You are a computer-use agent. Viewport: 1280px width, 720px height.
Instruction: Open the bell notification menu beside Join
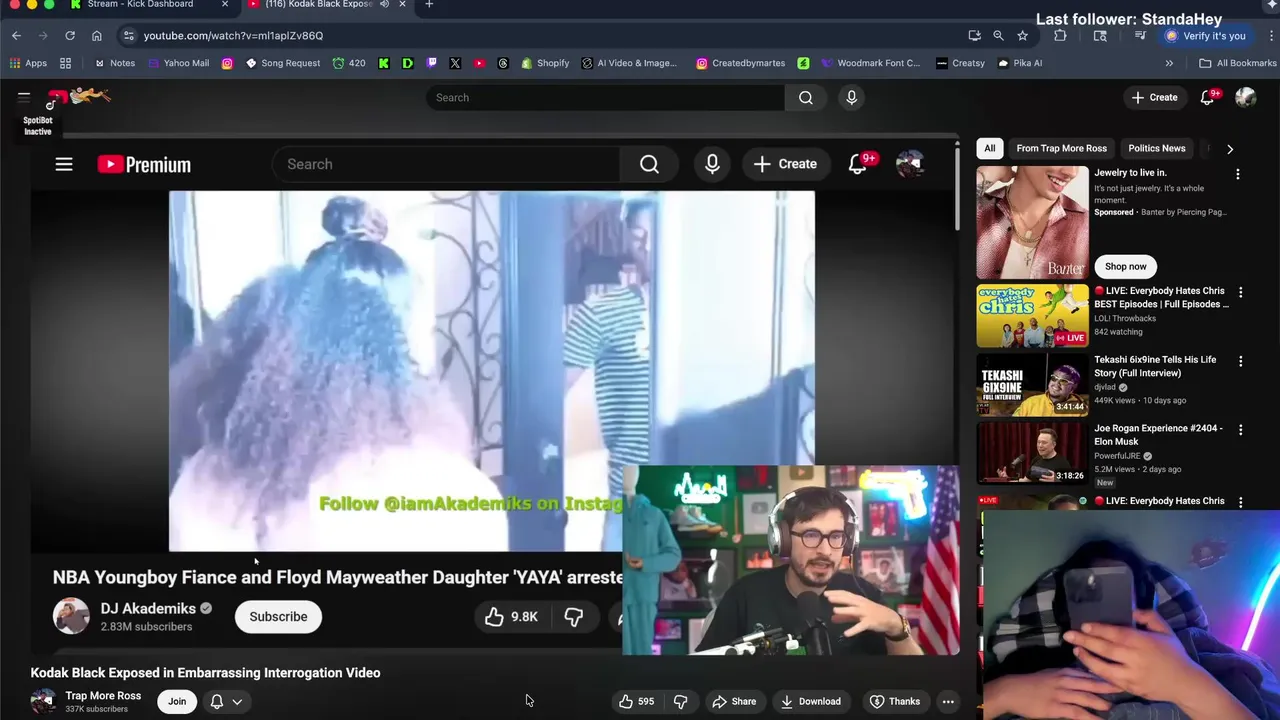(226, 701)
